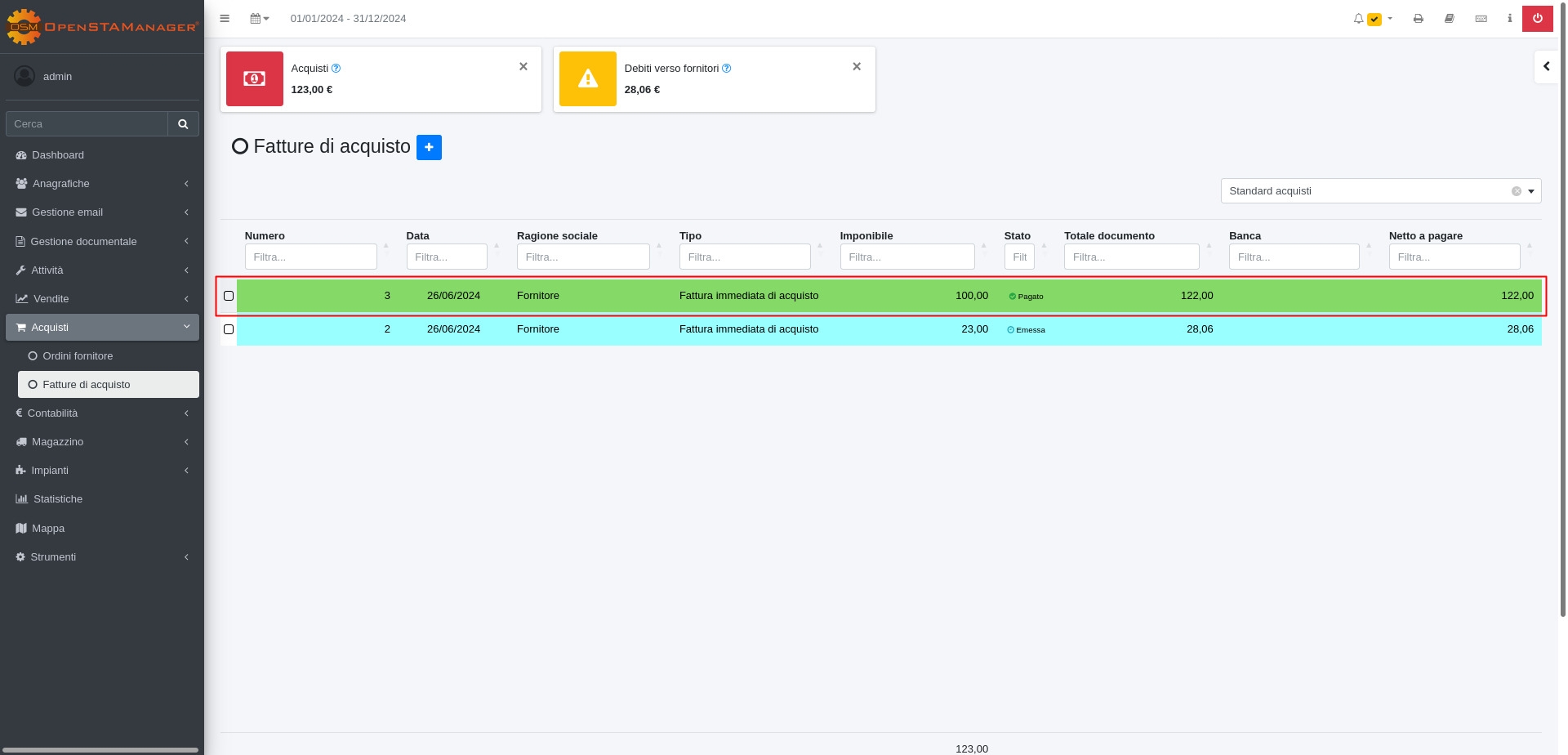
Task: Click the sidebar search magnifier button
Action: coord(183,124)
